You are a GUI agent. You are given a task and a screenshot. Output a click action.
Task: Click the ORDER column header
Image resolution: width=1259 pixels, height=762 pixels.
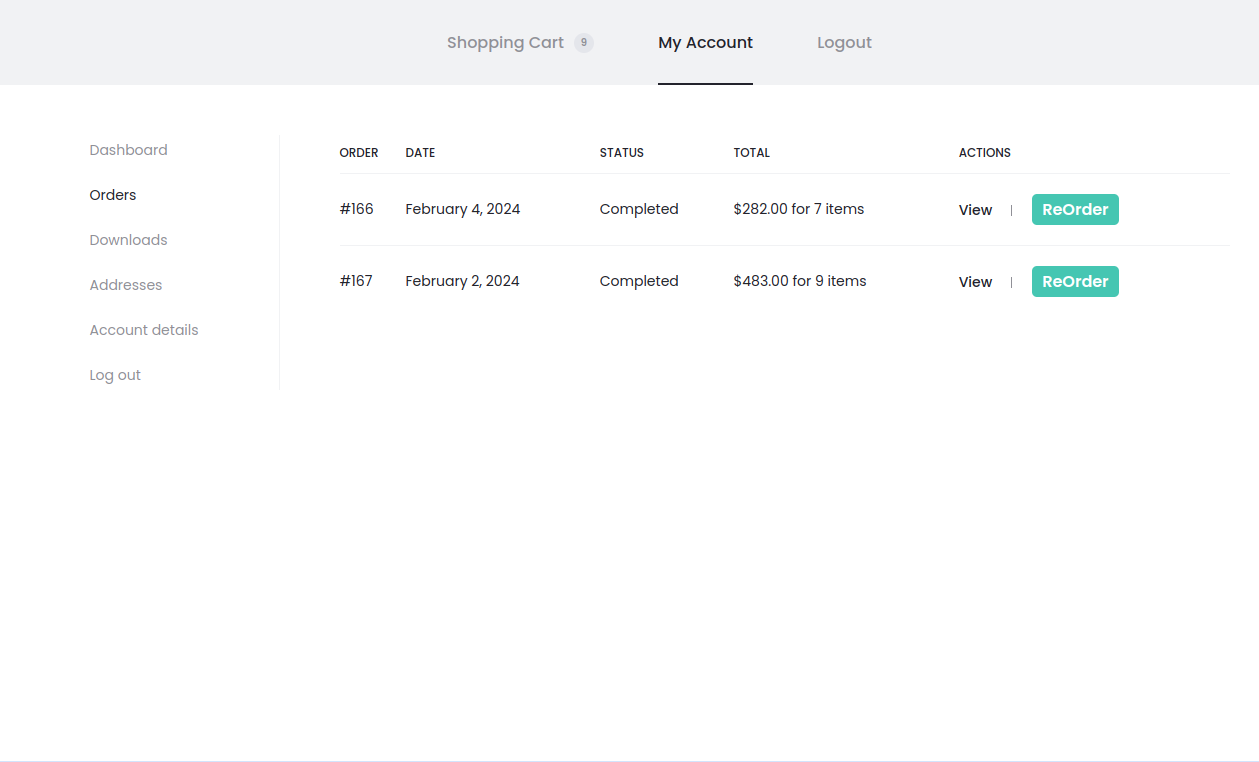pyautogui.click(x=359, y=152)
